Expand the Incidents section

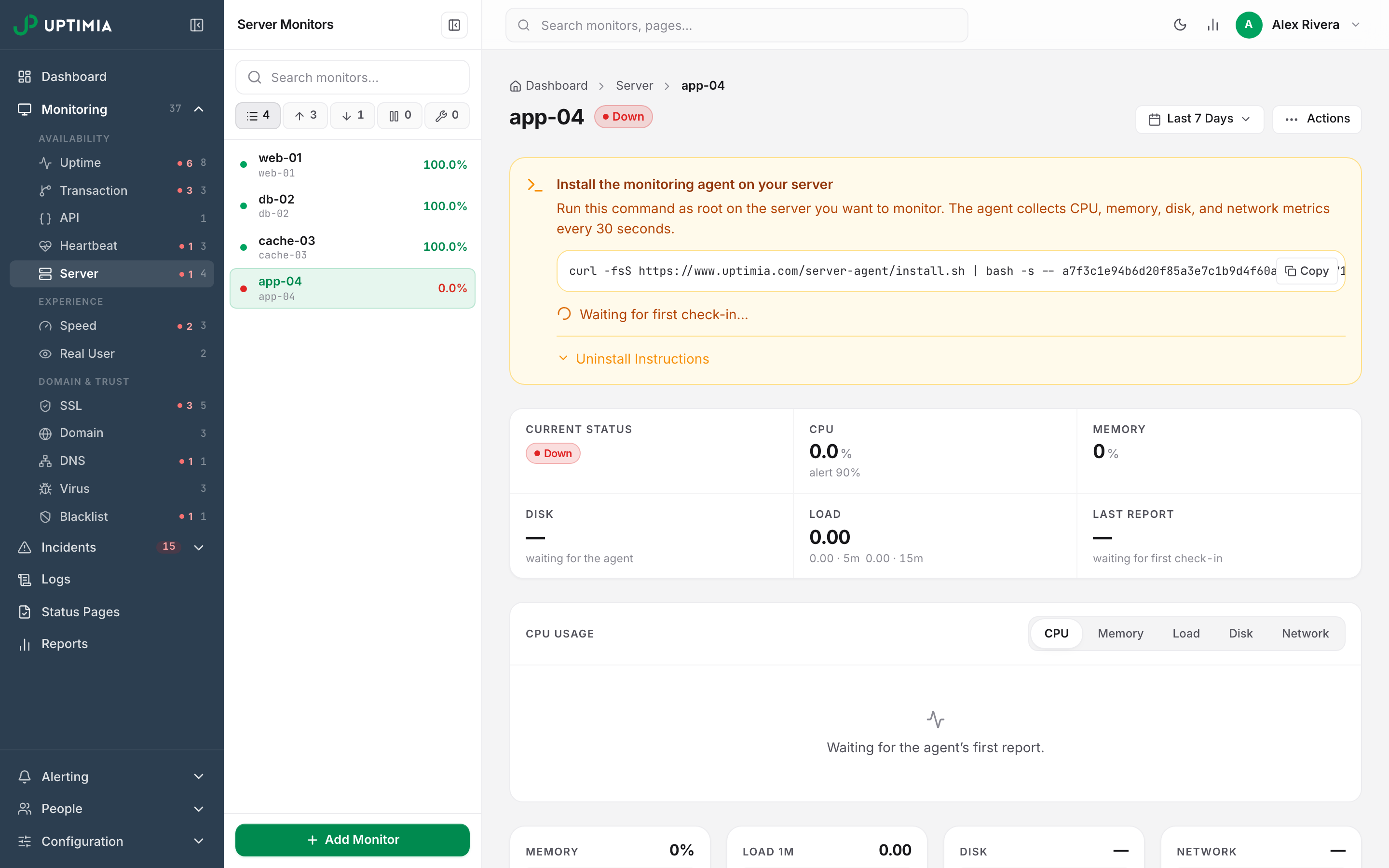[x=199, y=547]
